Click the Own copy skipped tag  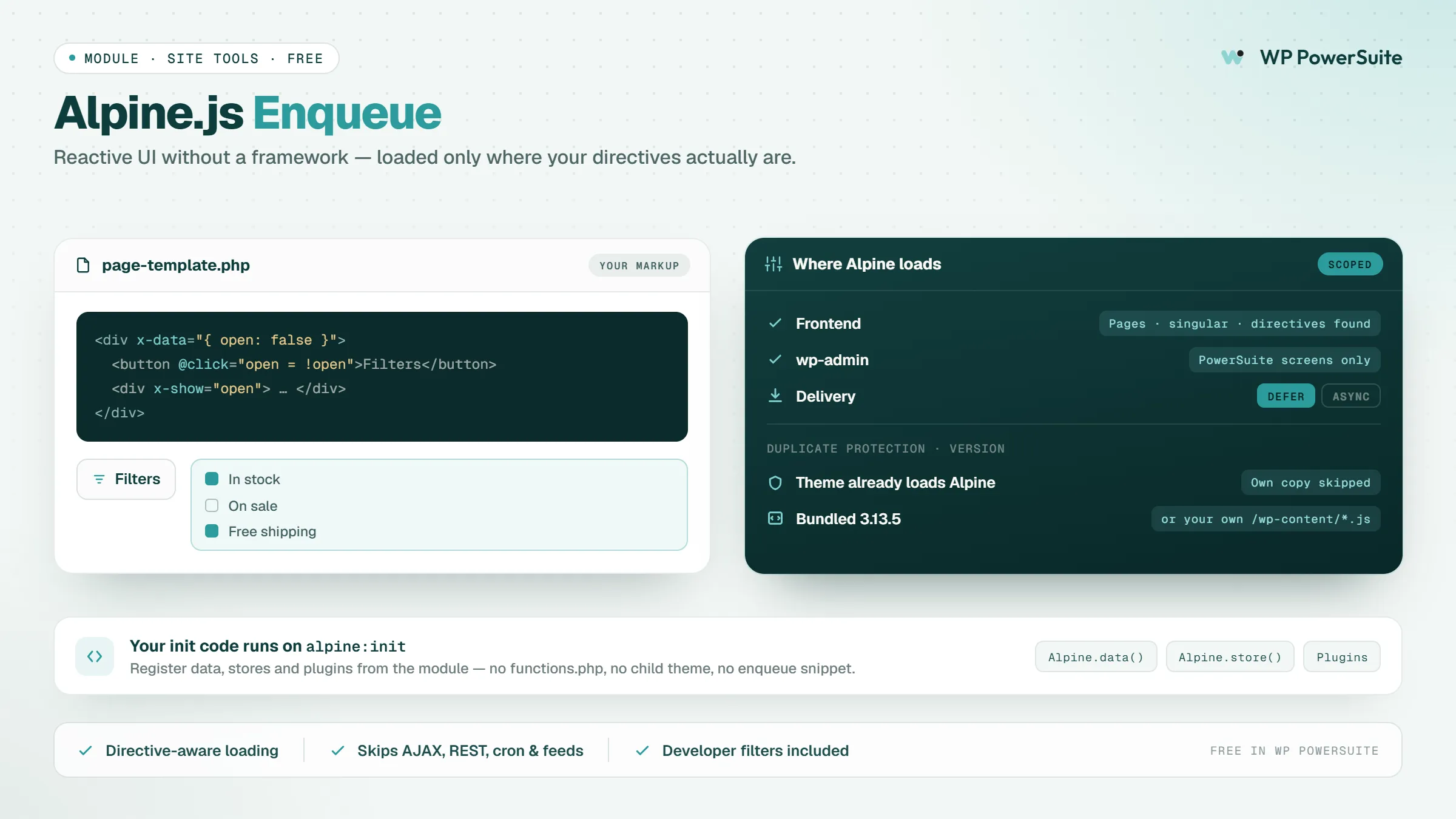[x=1310, y=482]
